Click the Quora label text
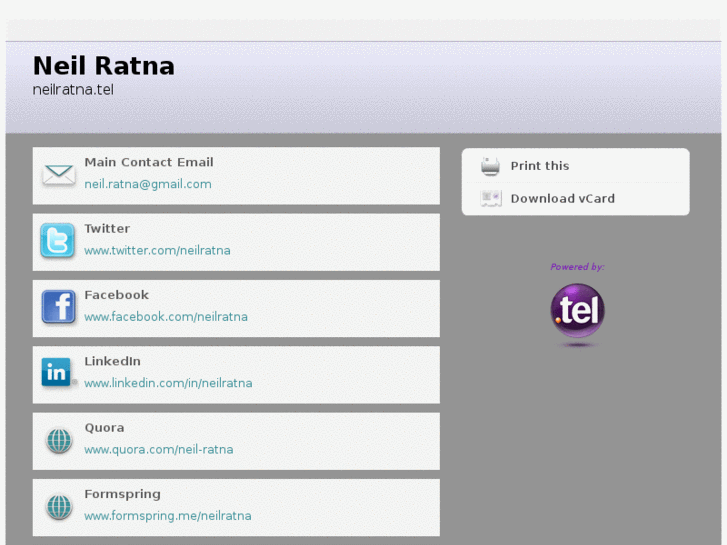Image resolution: width=727 pixels, height=545 pixels. (x=104, y=428)
